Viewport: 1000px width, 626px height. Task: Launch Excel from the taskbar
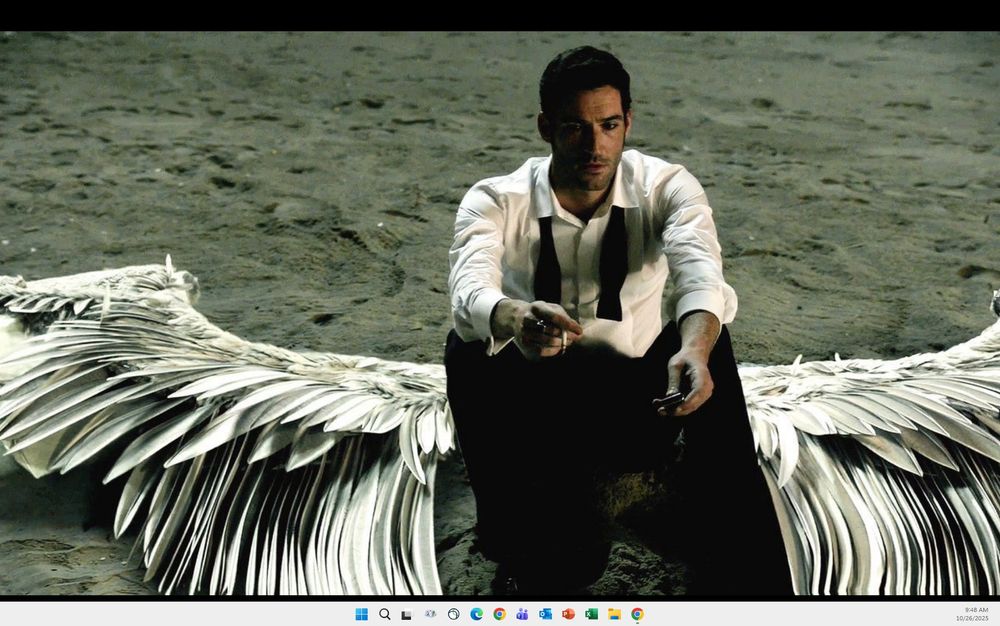point(591,614)
